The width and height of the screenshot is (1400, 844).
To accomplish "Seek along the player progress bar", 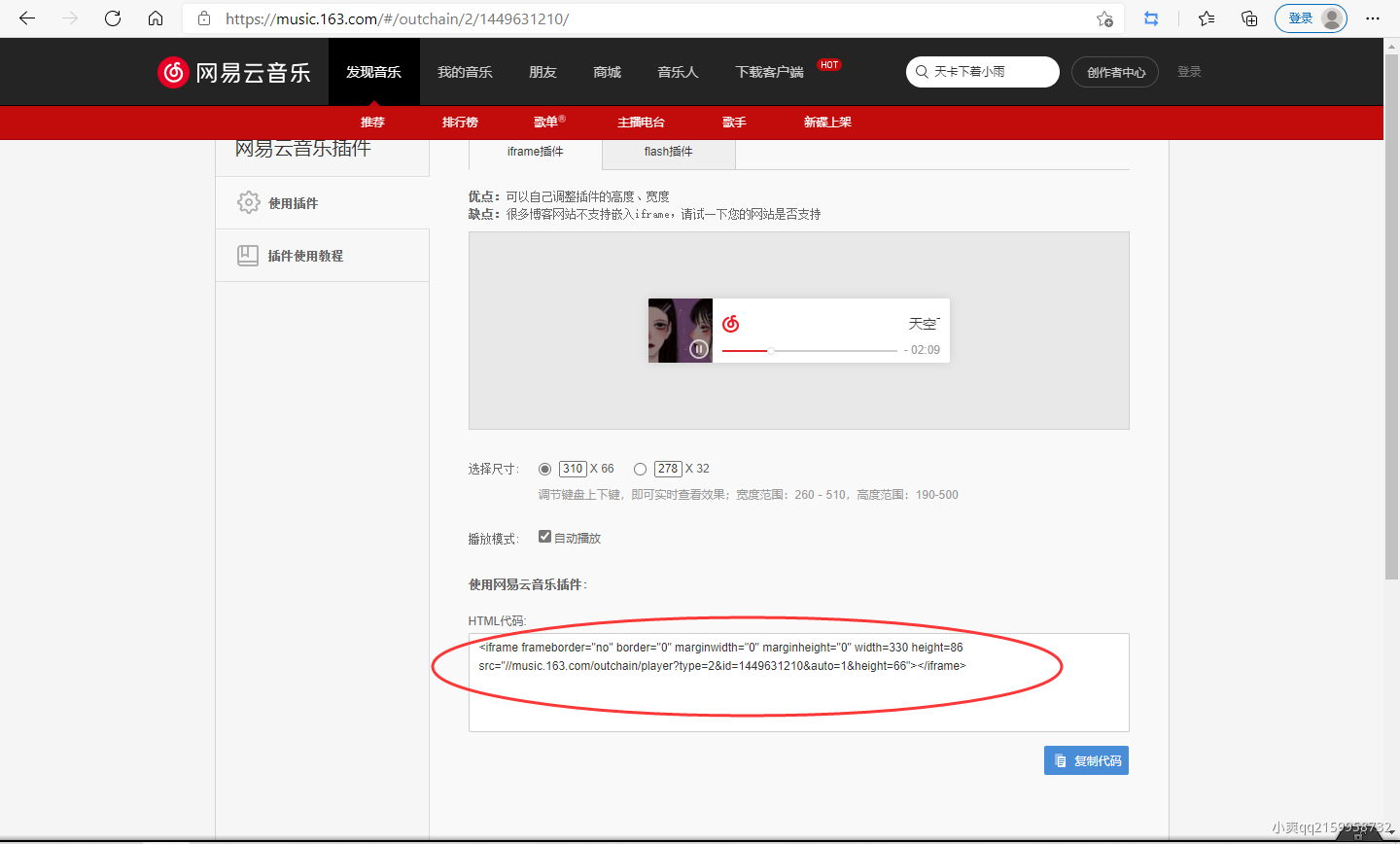I will click(x=810, y=350).
